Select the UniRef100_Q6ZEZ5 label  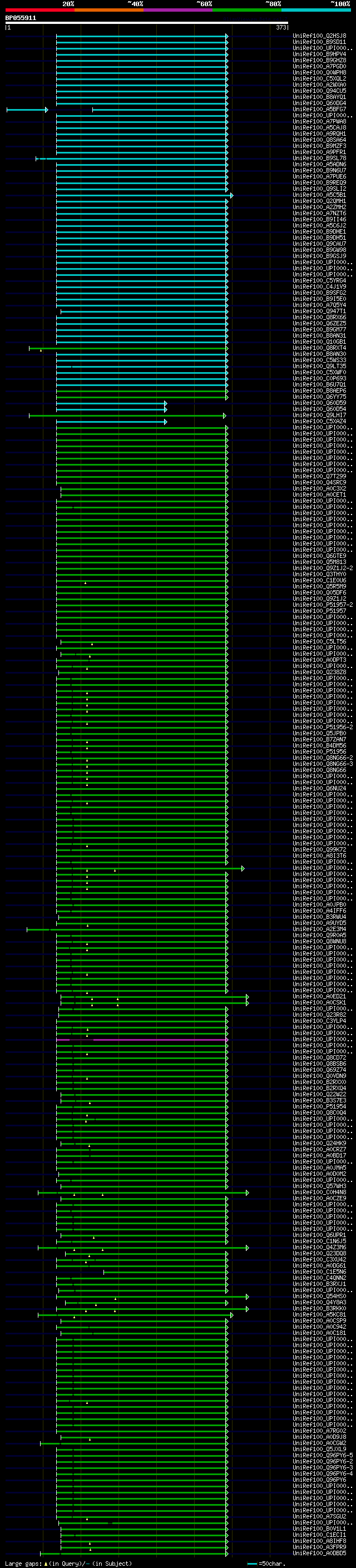coord(319,323)
